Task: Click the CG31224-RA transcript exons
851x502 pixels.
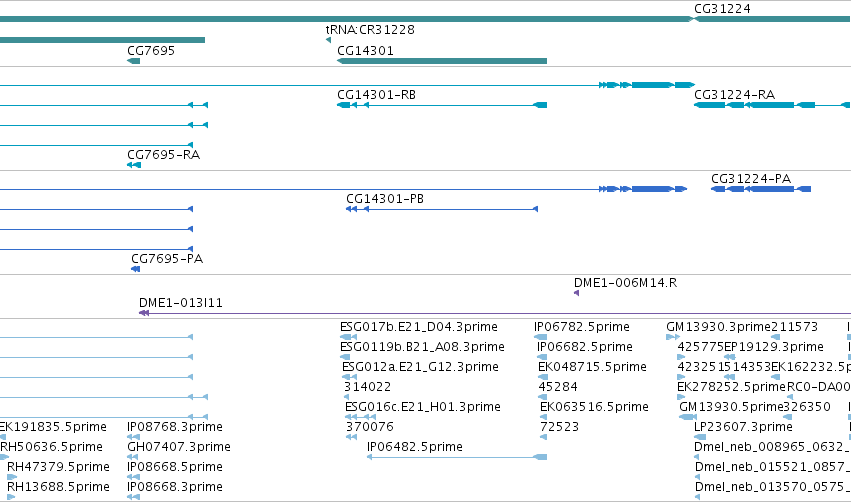Action: pyautogui.click(x=772, y=105)
